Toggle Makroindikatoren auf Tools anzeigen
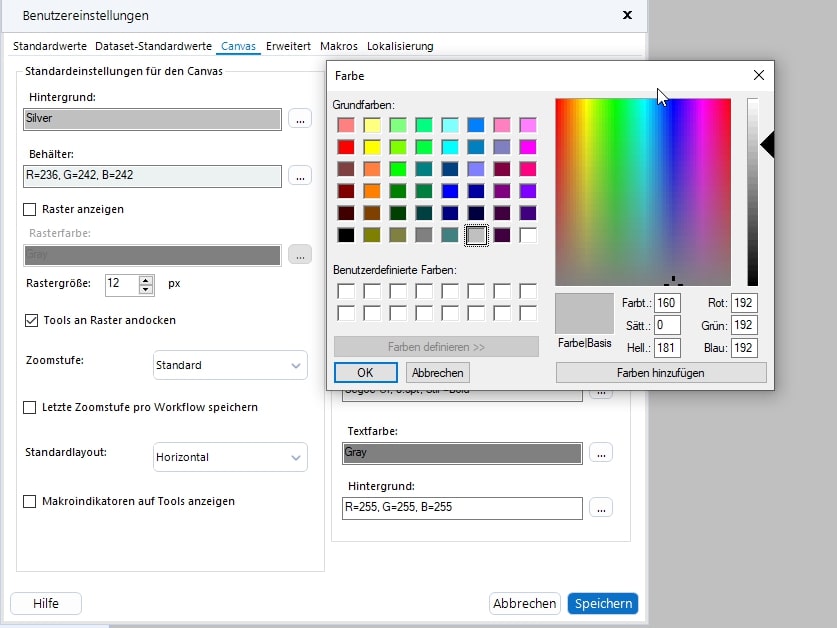 tap(30, 501)
